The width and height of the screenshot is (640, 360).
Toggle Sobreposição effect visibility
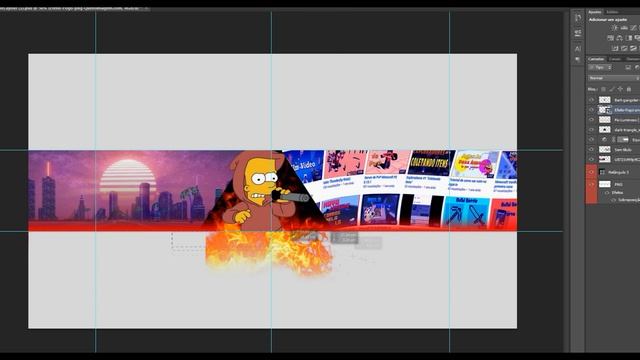tap(613, 200)
